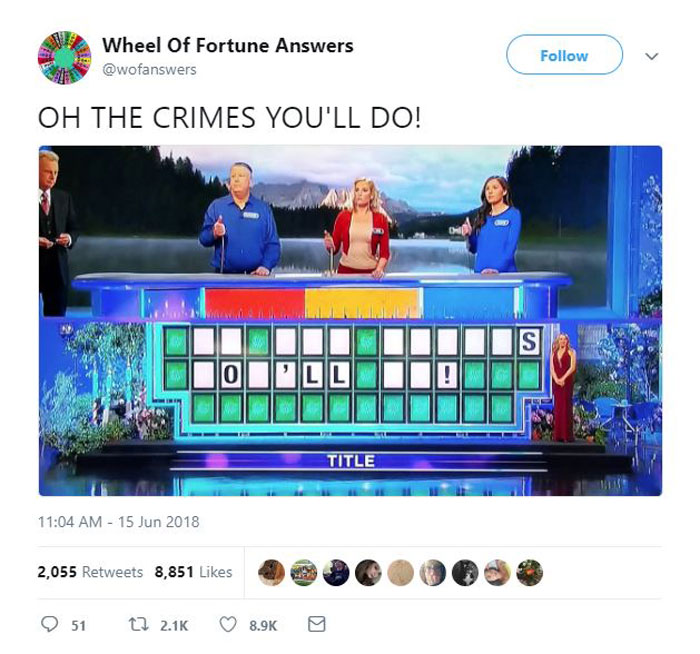Open the plain beige liker avatar
The height and width of the screenshot is (654, 700).
pos(400,572)
